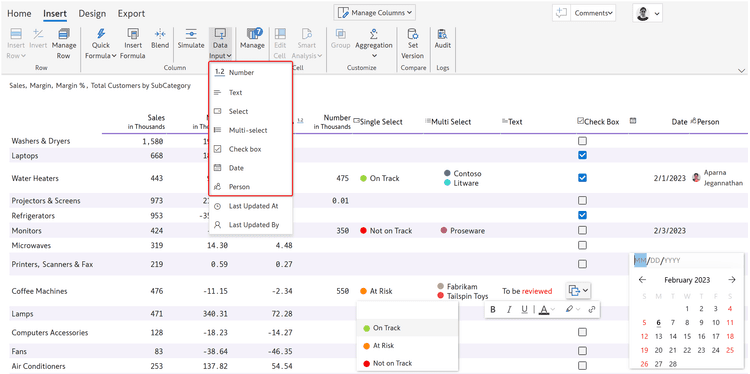Insert hyperlink from text format toolbar

(x=592, y=309)
